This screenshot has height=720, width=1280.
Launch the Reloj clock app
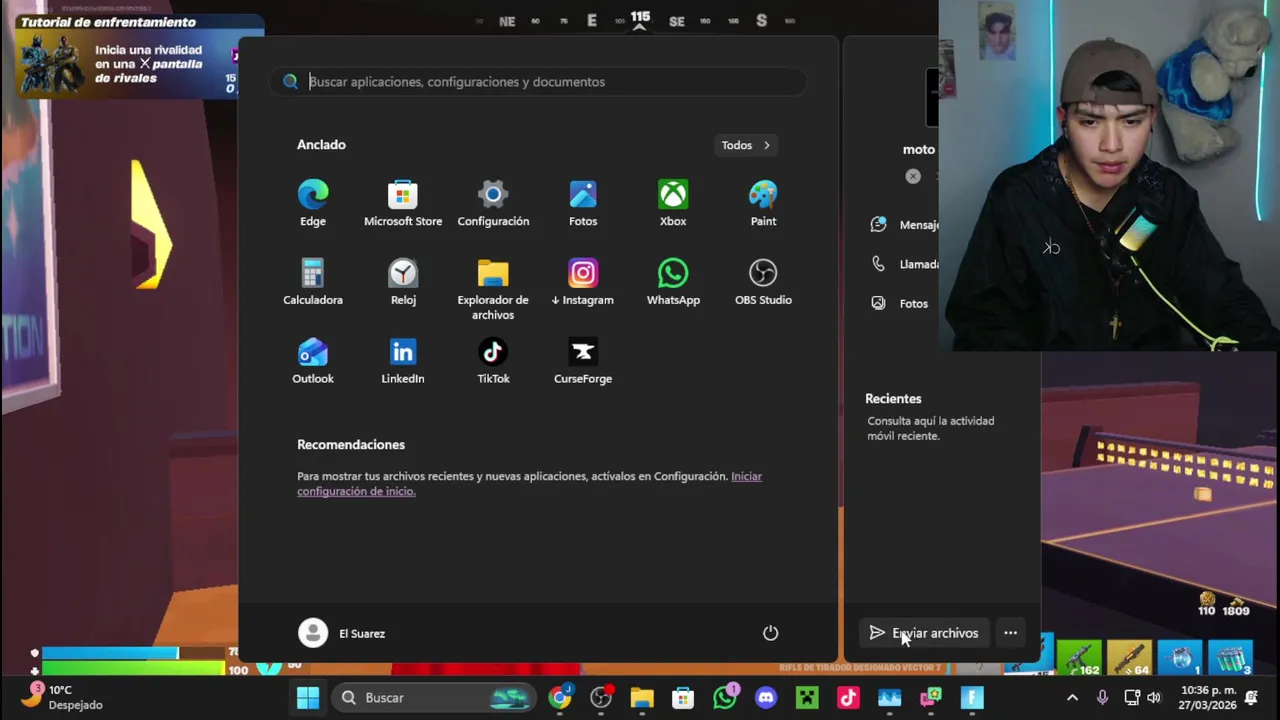pos(403,282)
